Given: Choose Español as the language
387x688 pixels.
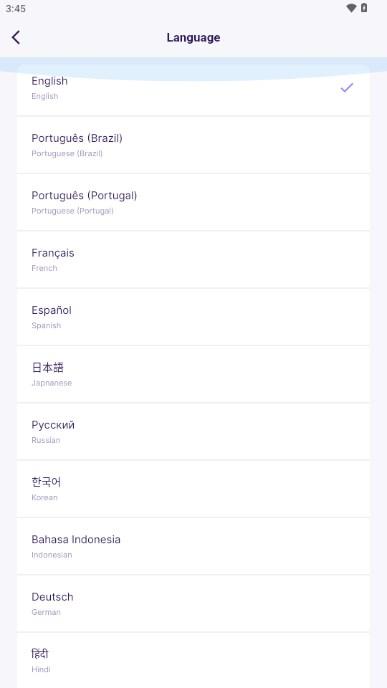Looking at the screenshot, I should pyautogui.click(x=193, y=317).
